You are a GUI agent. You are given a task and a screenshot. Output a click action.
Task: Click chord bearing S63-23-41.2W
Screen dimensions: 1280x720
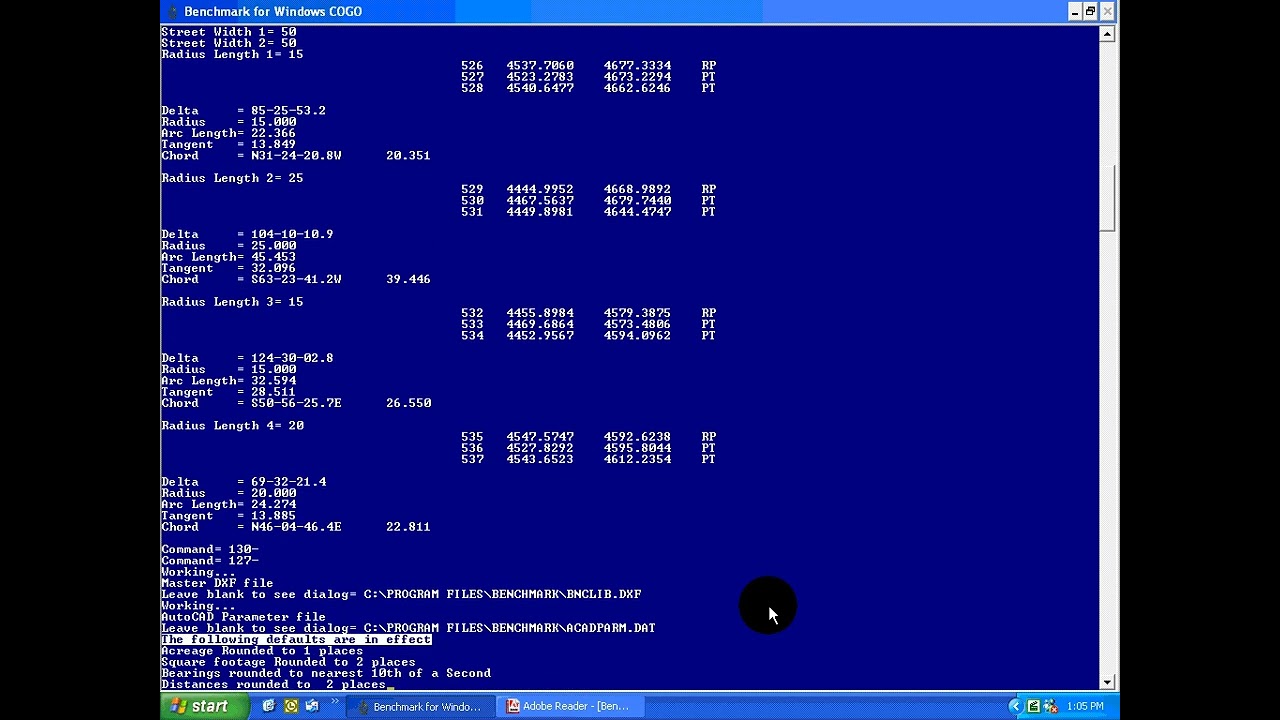pyautogui.click(x=296, y=280)
